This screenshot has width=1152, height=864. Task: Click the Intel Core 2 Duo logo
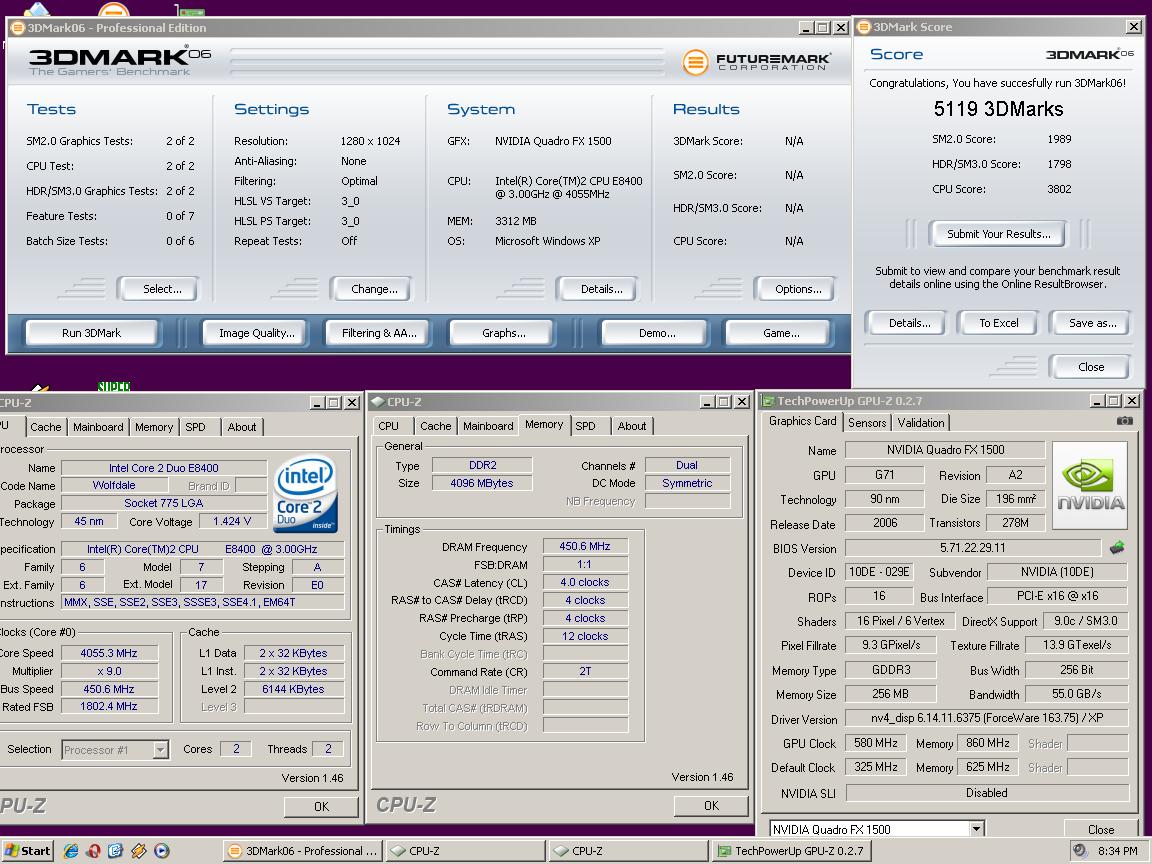click(x=305, y=493)
